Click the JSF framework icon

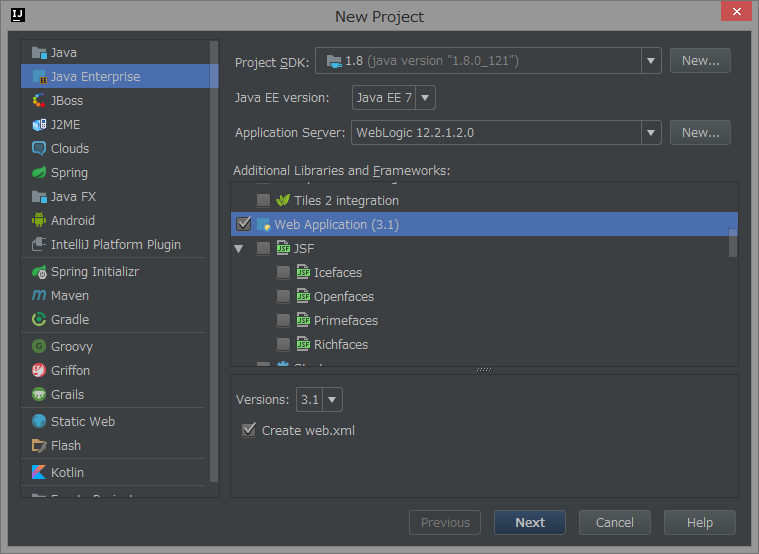tap(283, 248)
